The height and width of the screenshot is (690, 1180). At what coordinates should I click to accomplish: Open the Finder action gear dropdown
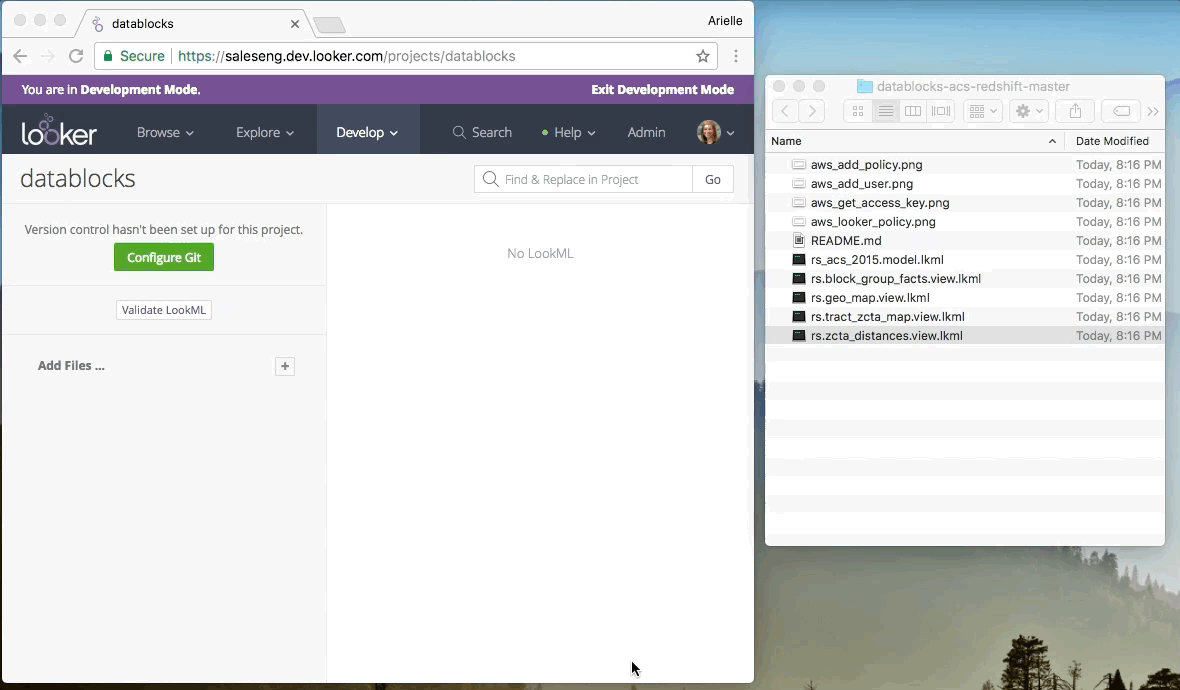tap(1029, 111)
